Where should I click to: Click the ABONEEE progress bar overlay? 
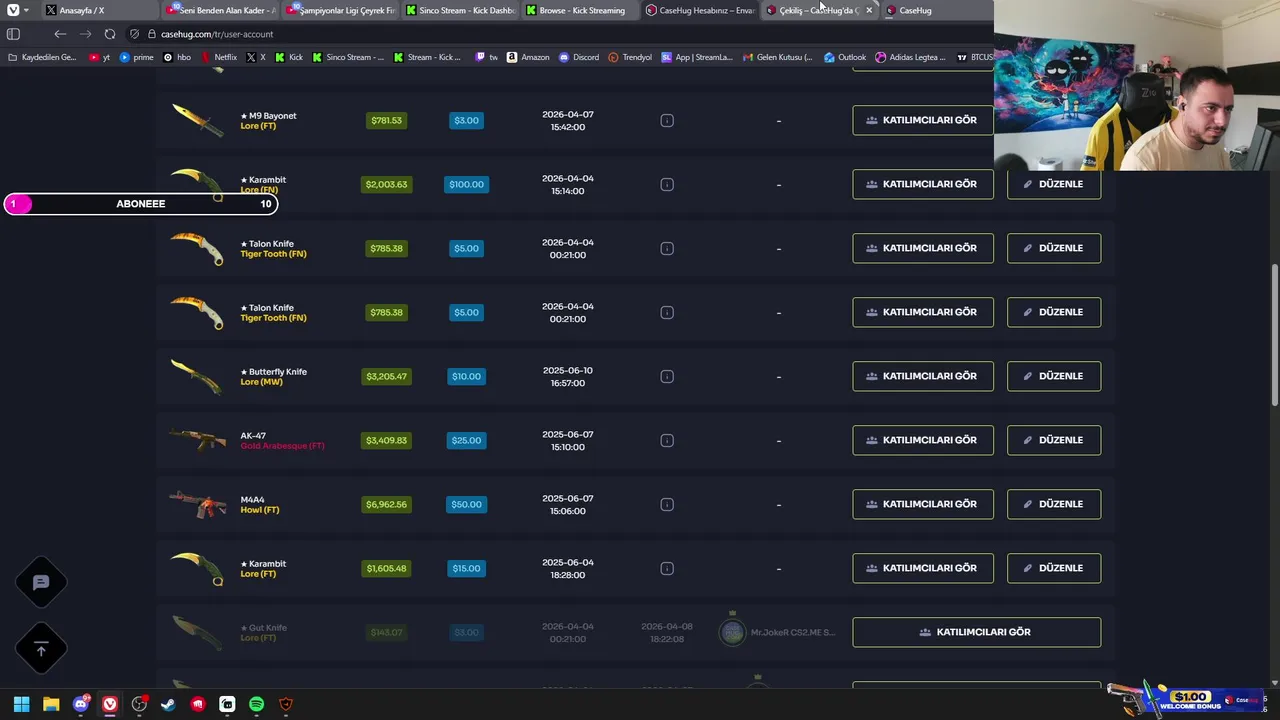coord(141,204)
